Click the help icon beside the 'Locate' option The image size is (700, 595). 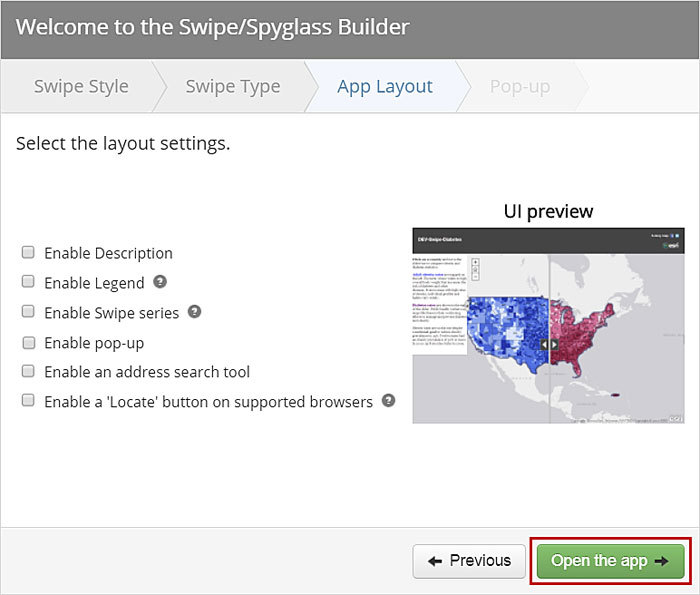[x=389, y=401]
